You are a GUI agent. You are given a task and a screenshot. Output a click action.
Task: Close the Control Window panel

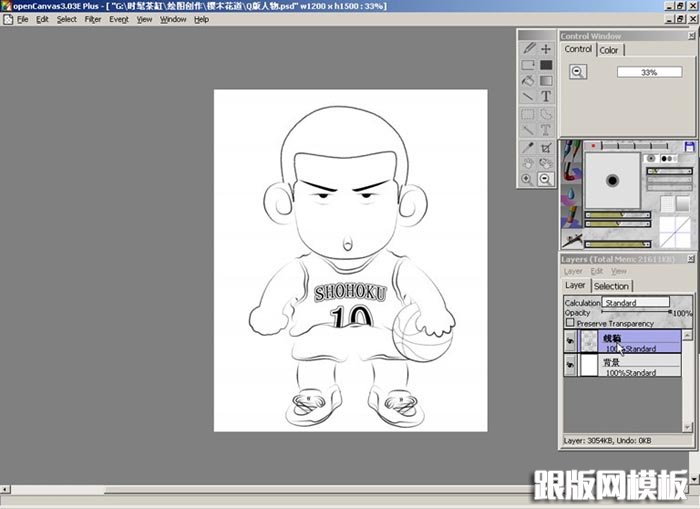coord(691,36)
